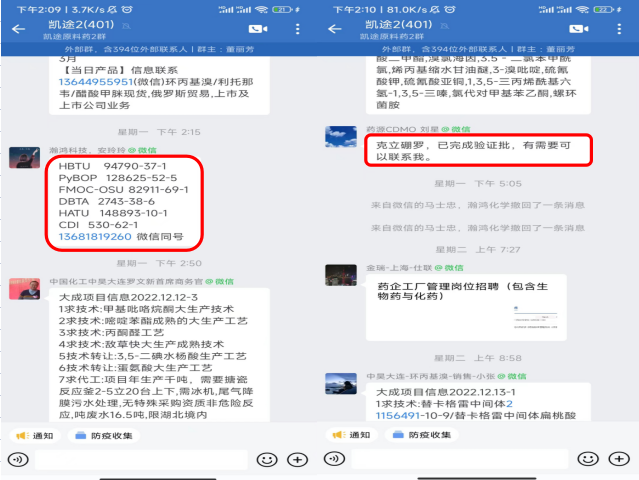
Task: Tap phone number 13644955951 link
Action: (x=96, y=82)
